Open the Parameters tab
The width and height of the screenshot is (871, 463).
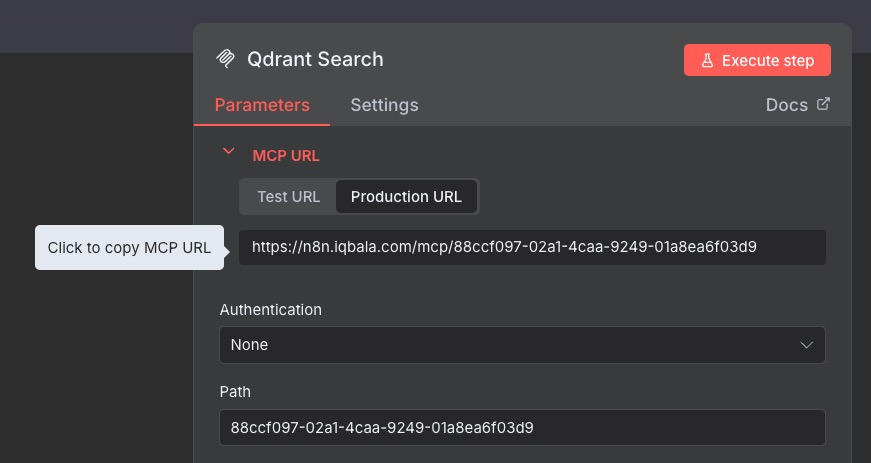262,105
